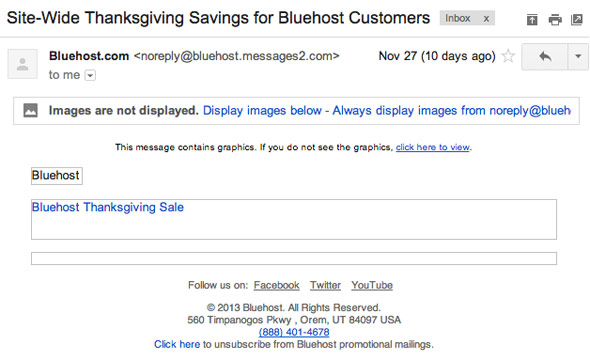
Task: Open the Twitter link
Action: (x=325, y=285)
